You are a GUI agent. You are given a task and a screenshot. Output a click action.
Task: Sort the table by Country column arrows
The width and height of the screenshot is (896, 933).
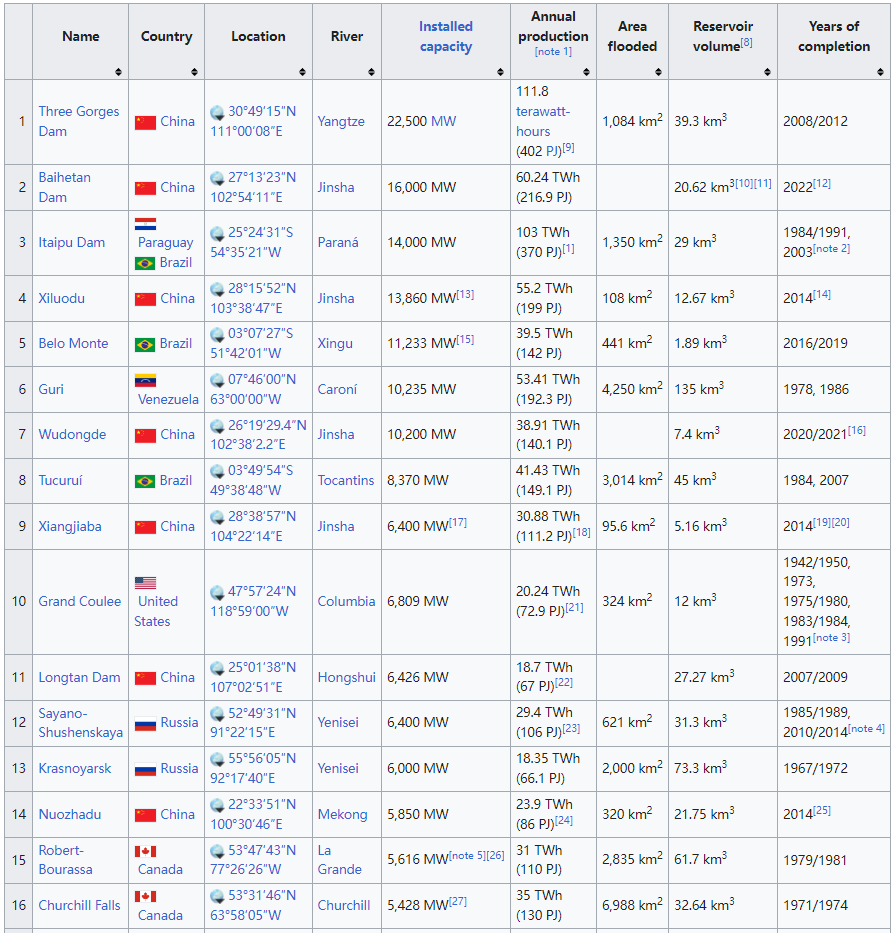pyautogui.click(x=195, y=72)
